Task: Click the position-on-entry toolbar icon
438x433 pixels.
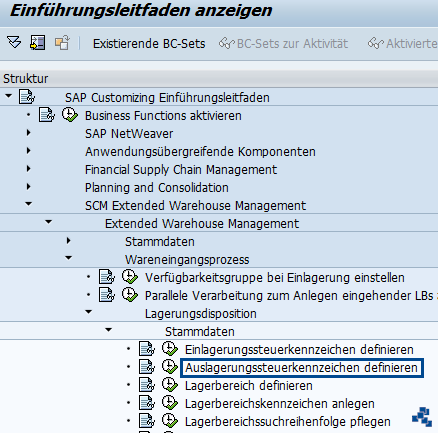Action: pos(37,43)
